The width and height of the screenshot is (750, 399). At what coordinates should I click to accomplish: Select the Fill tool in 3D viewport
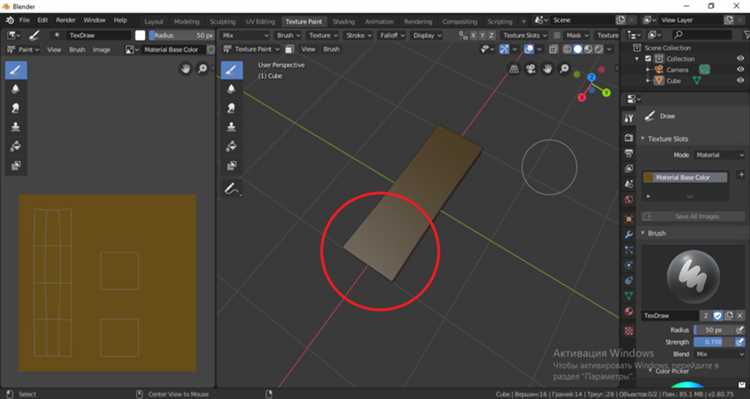232,146
